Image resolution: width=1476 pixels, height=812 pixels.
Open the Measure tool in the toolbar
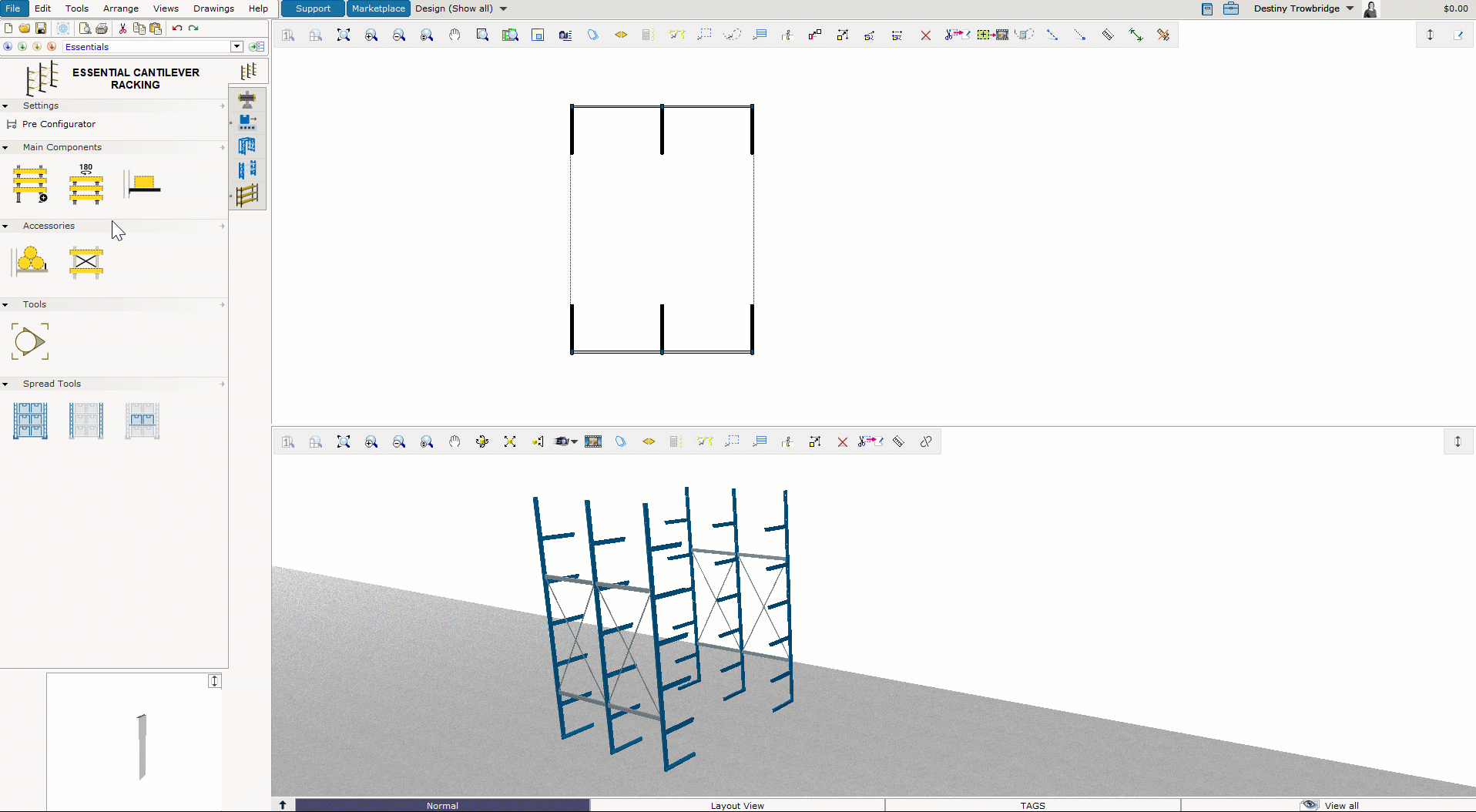coord(1109,35)
